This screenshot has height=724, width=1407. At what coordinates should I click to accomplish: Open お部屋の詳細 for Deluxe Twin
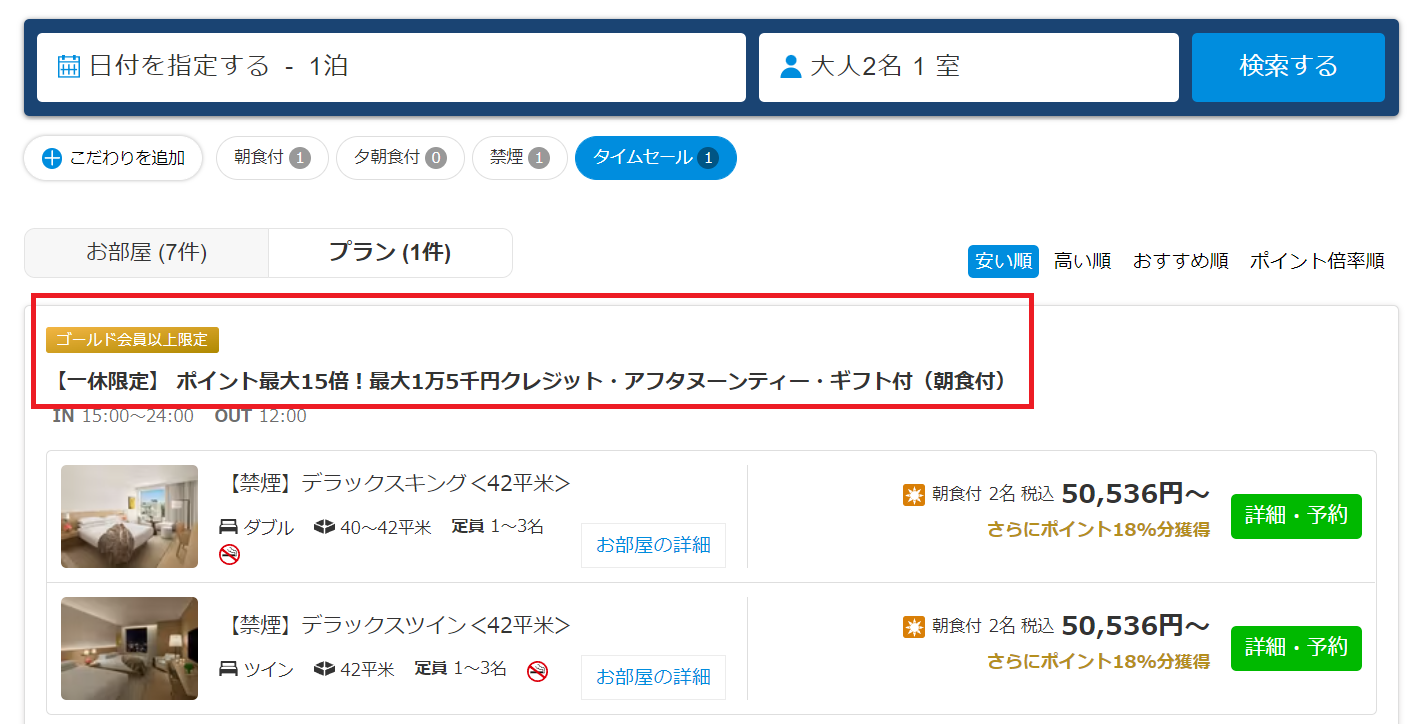[x=653, y=677]
